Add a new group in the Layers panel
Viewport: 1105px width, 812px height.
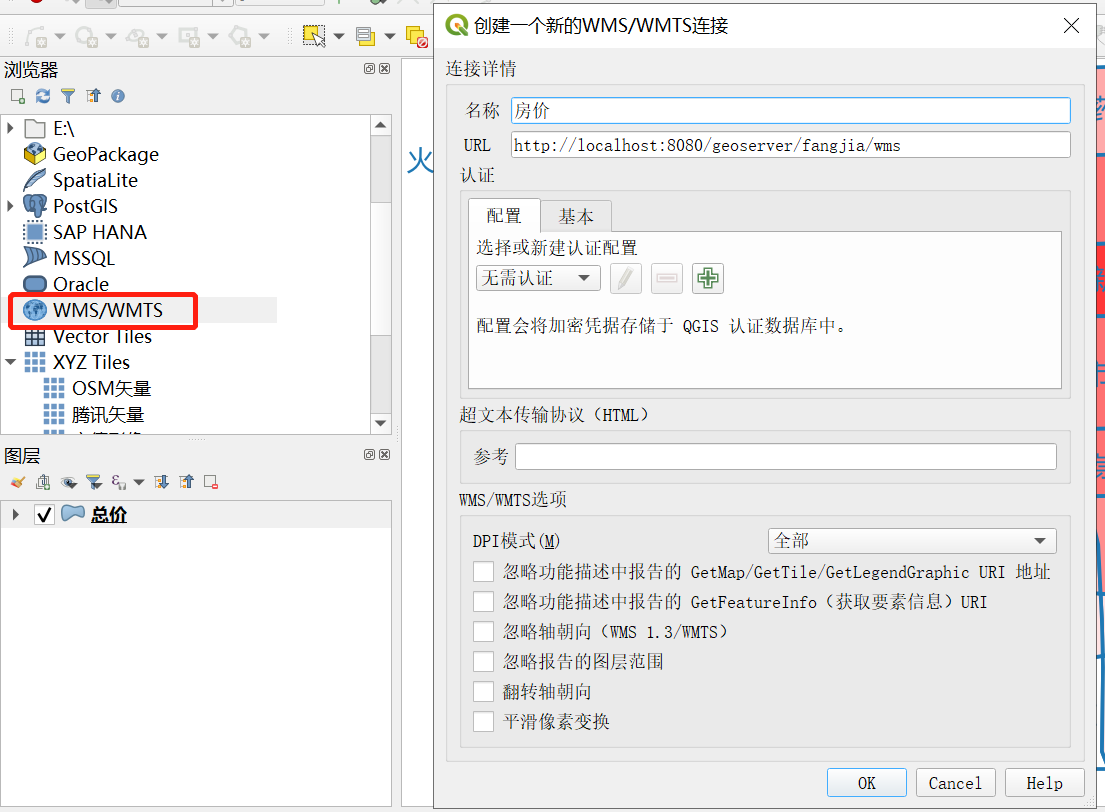[x=42, y=482]
